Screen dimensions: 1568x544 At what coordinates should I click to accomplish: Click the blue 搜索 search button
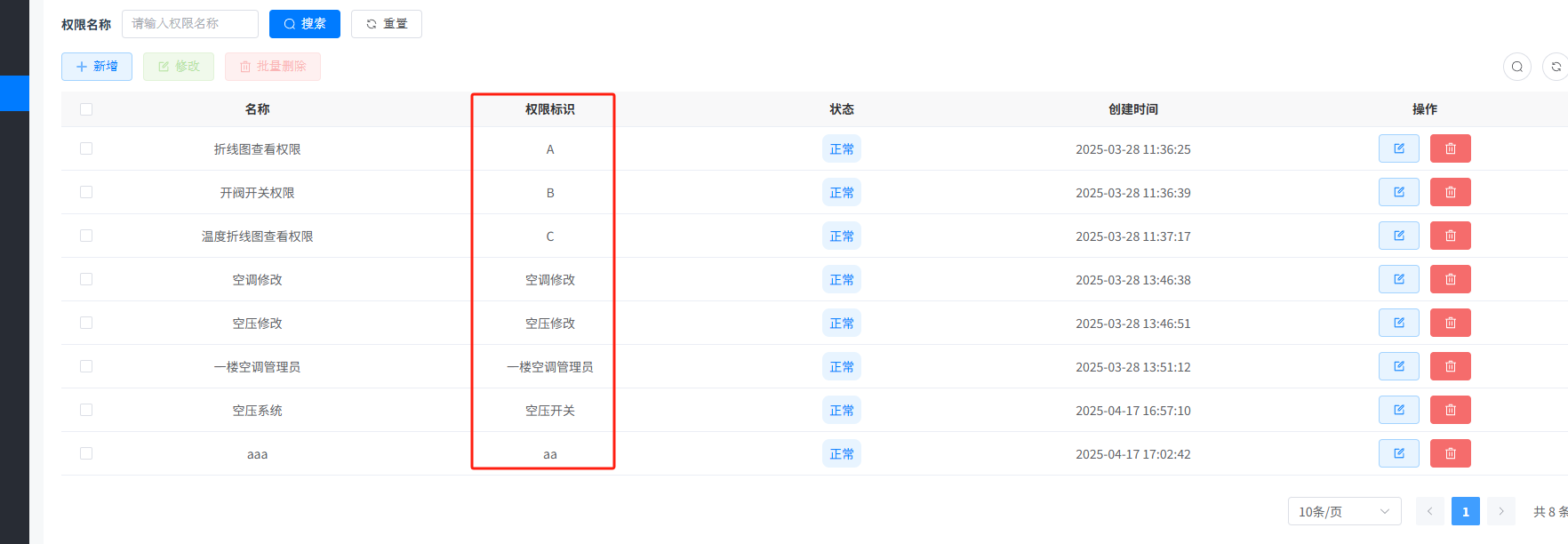click(x=305, y=24)
